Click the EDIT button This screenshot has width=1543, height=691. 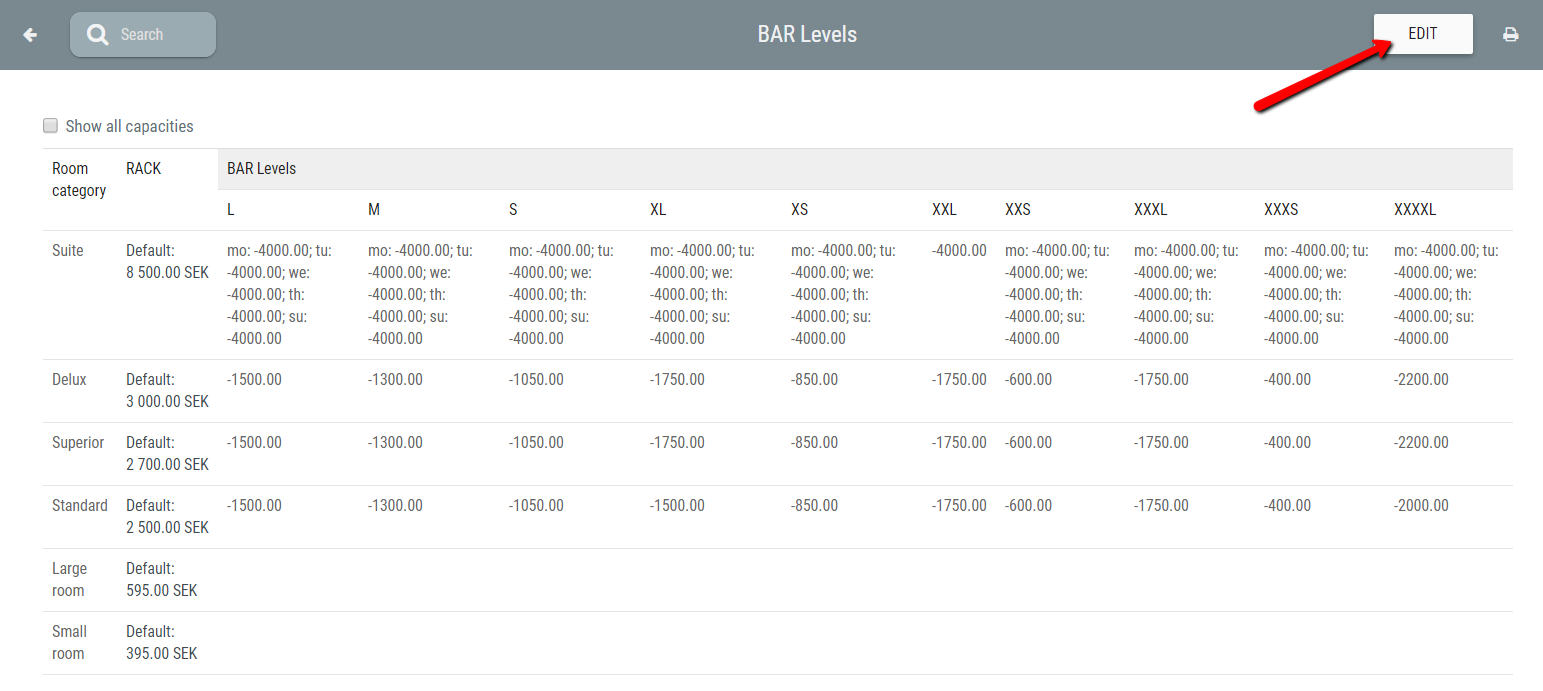tap(1422, 33)
